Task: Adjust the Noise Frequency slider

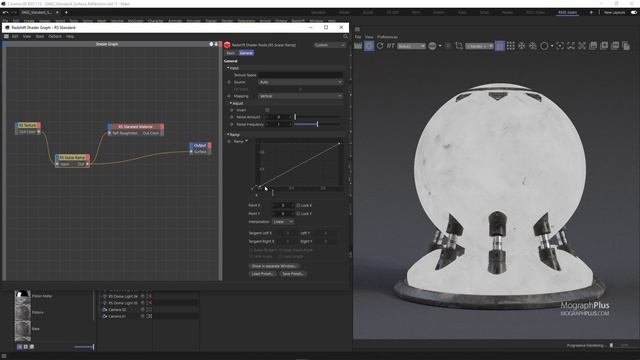Action: [317, 124]
